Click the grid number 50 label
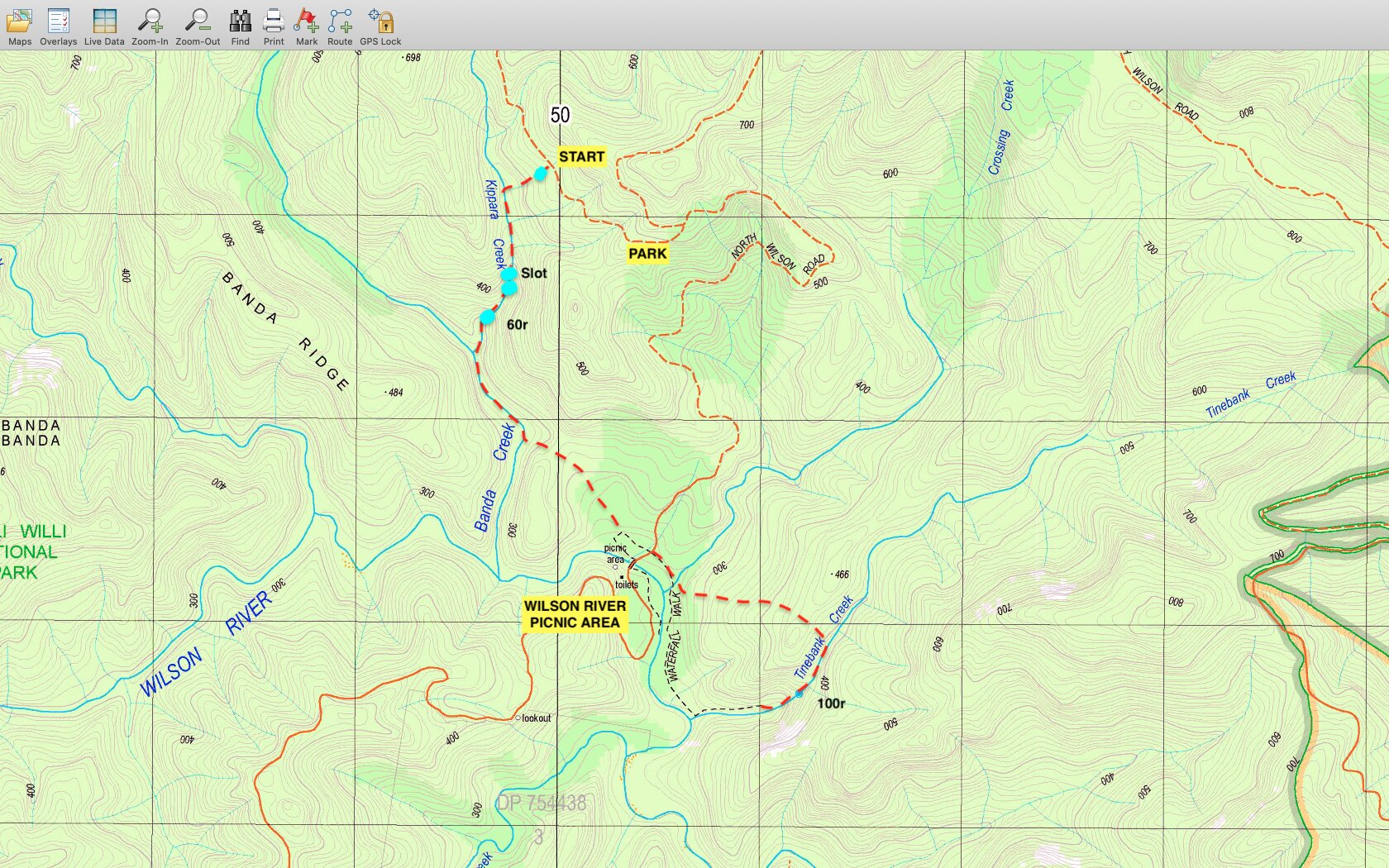The height and width of the screenshot is (868, 1389). [561, 116]
